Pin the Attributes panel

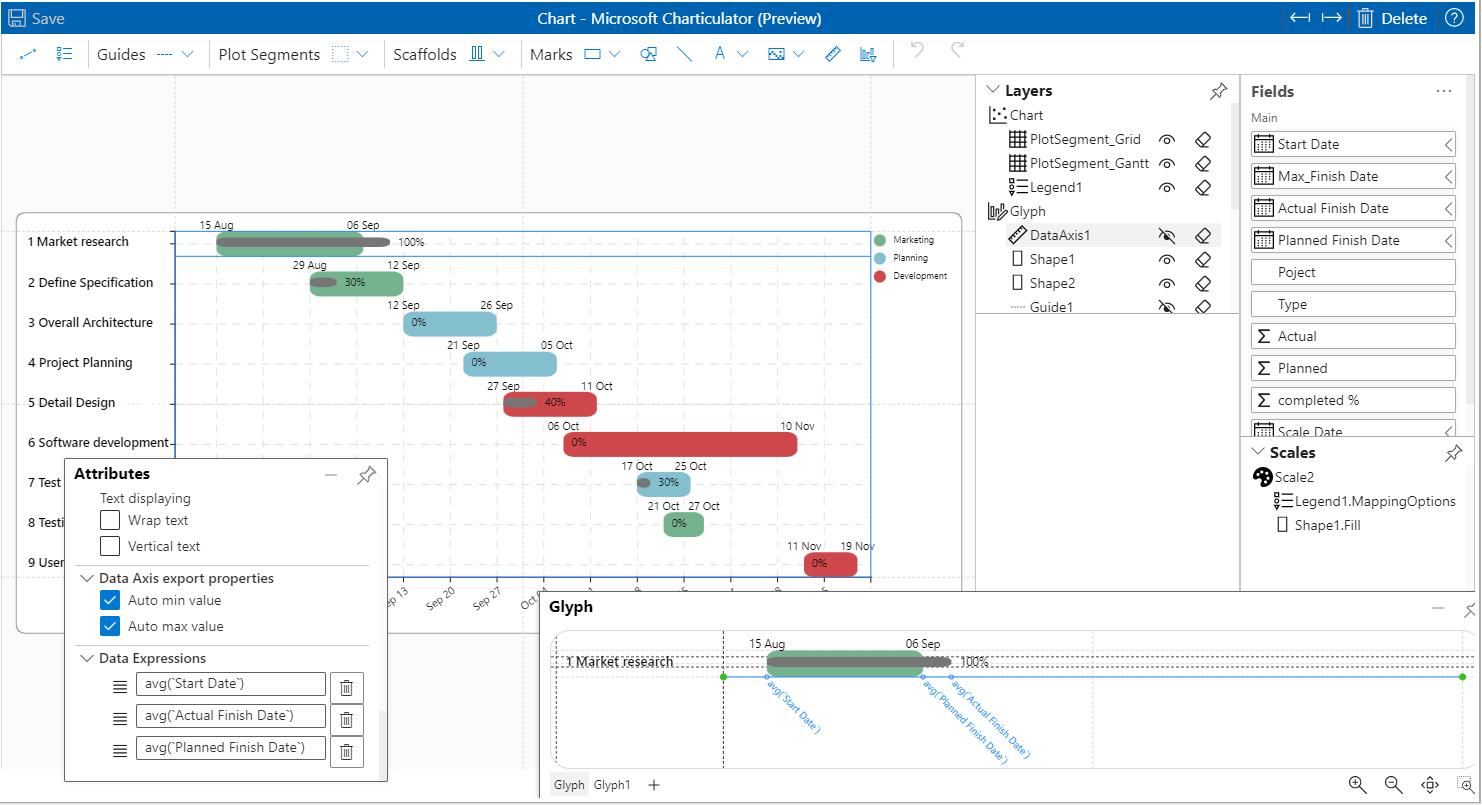[366, 475]
